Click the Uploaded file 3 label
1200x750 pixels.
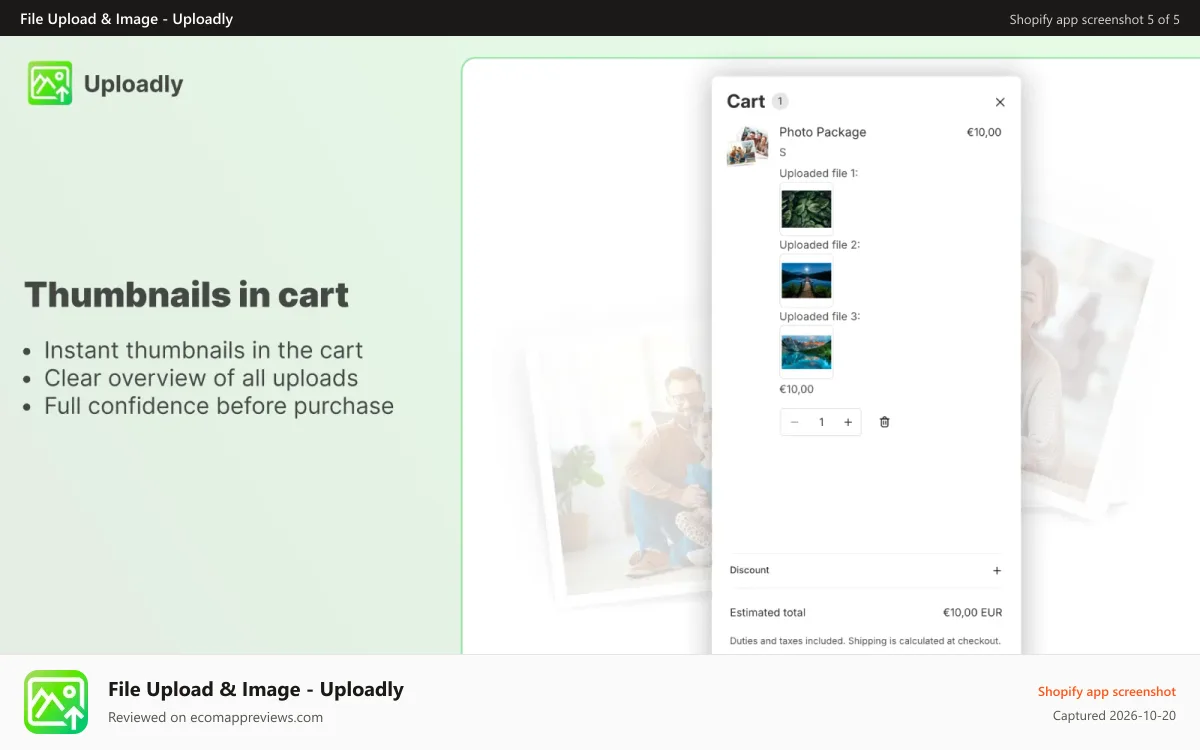click(x=820, y=316)
